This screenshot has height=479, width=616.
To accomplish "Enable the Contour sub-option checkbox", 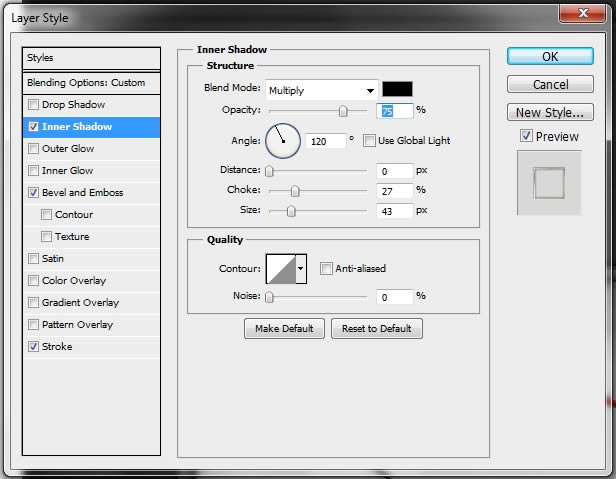I will 46,215.
